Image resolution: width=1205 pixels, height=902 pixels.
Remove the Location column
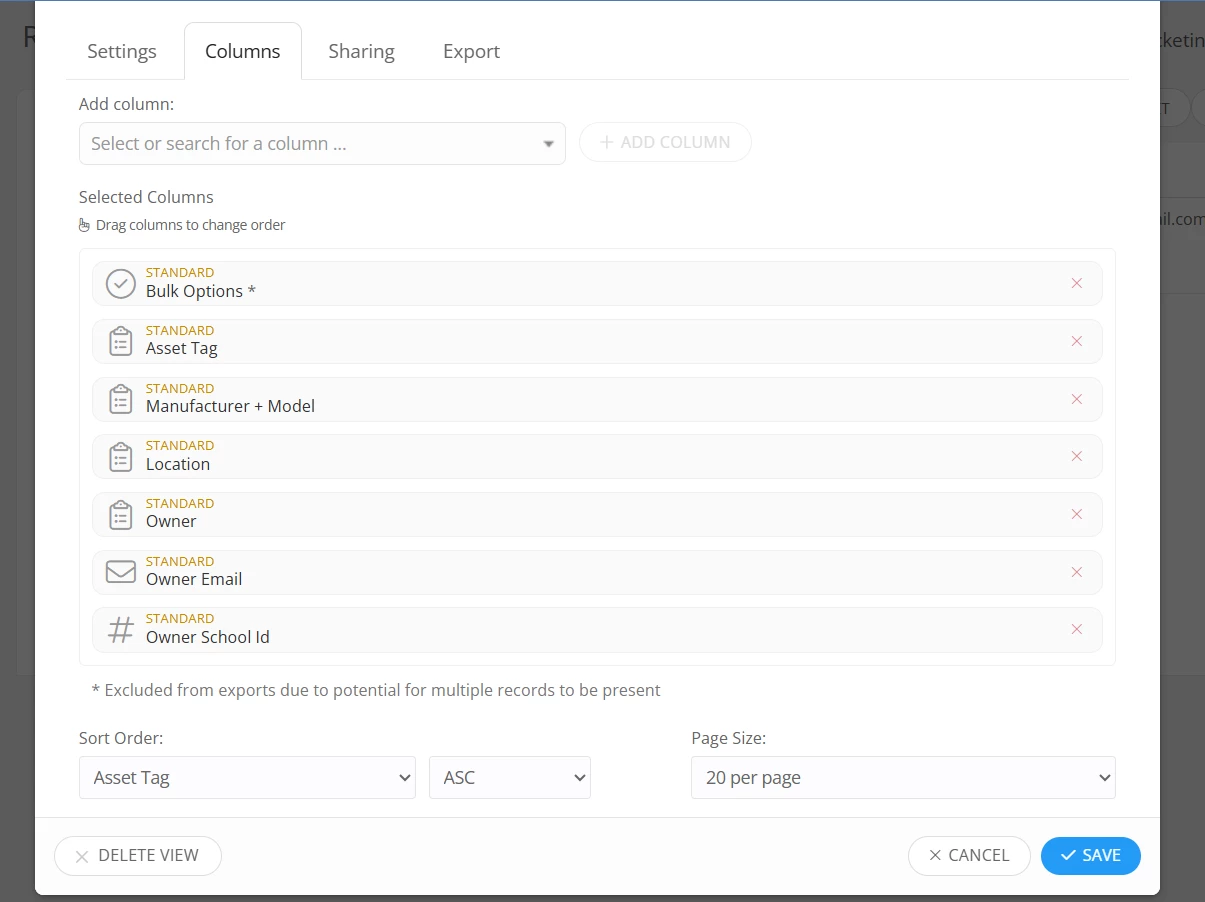tap(1077, 456)
